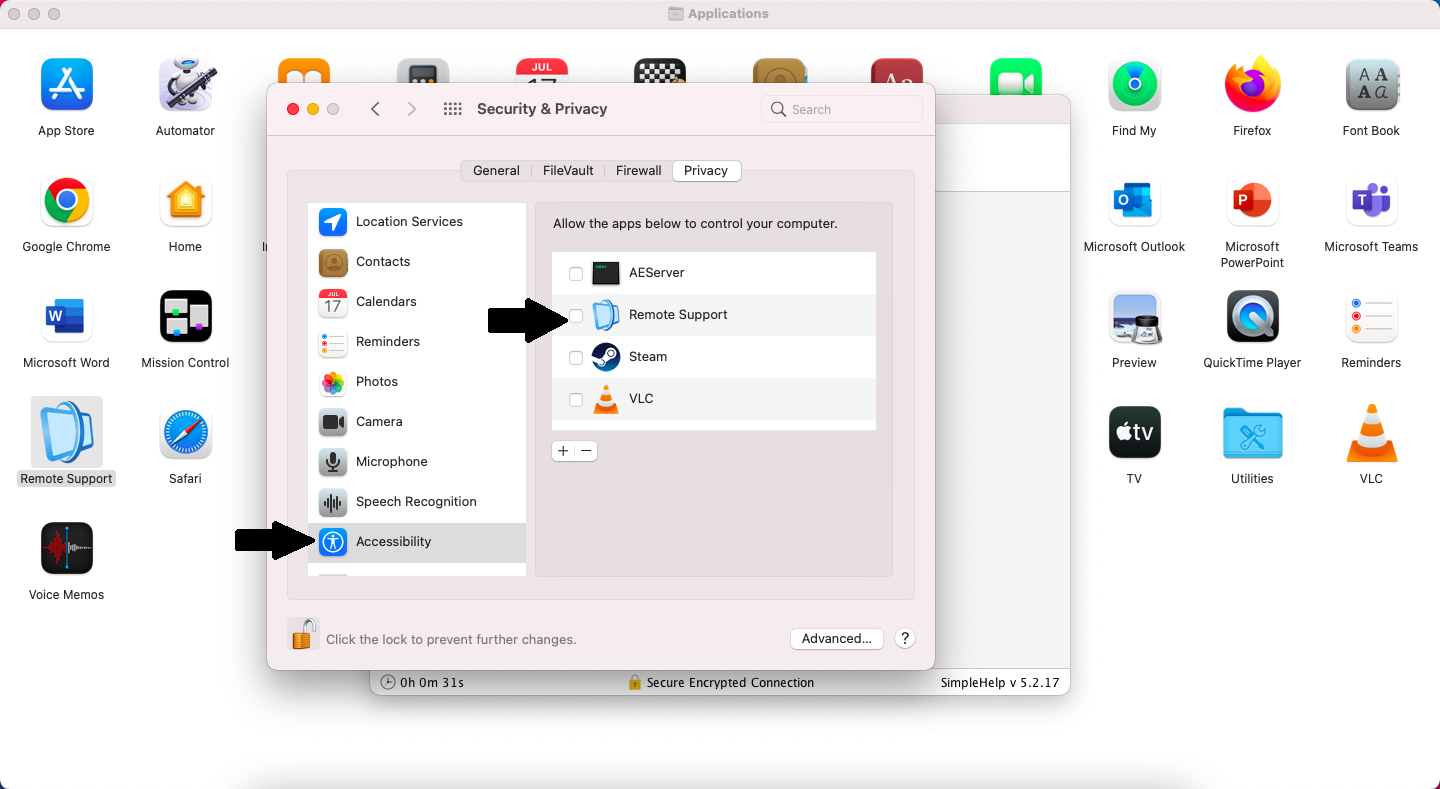Select Microphone in the privacy sidebar
The image size is (1440, 789).
click(417, 462)
